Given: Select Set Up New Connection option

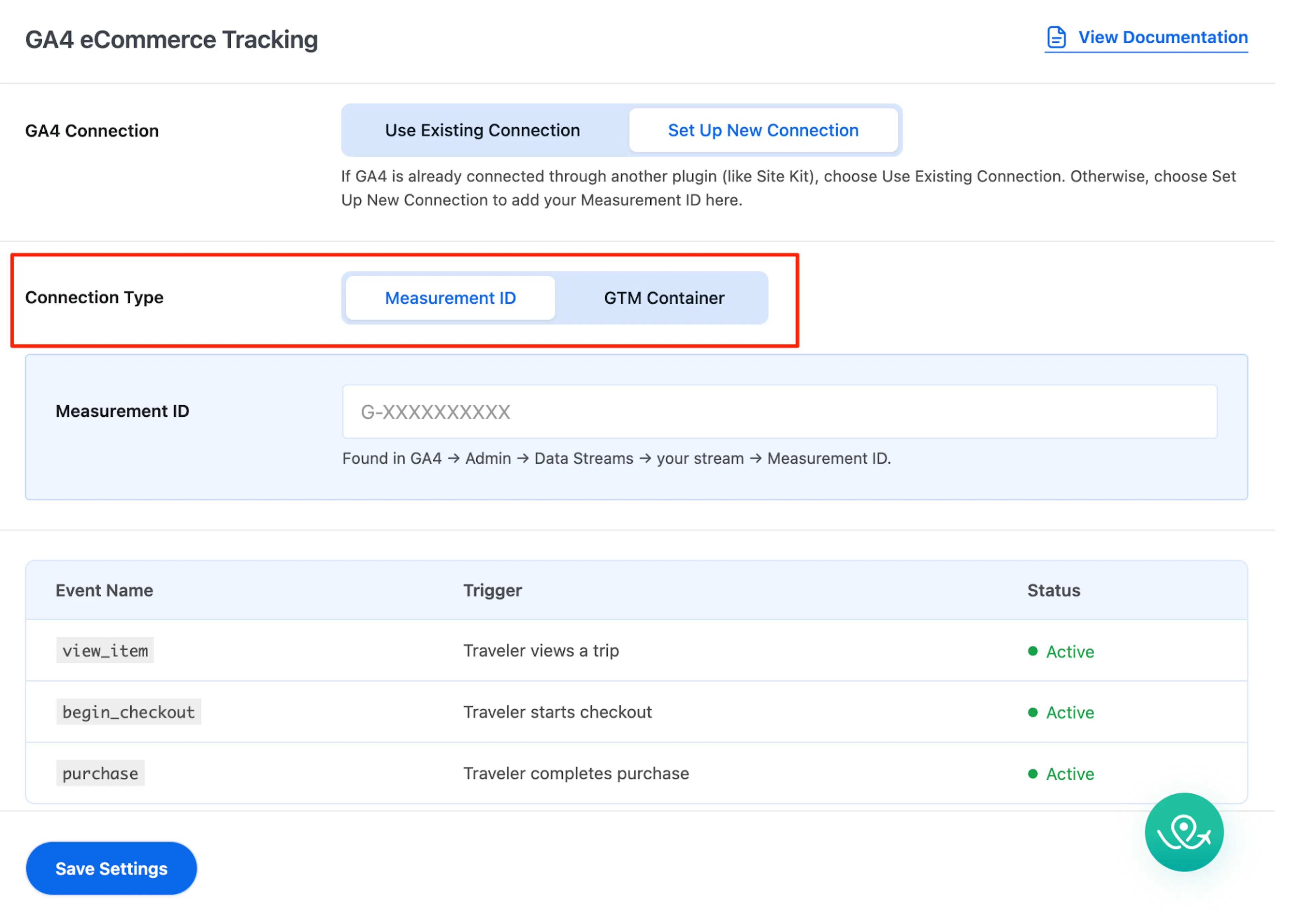Looking at the screenshot, I should click(x=763, y=130).
